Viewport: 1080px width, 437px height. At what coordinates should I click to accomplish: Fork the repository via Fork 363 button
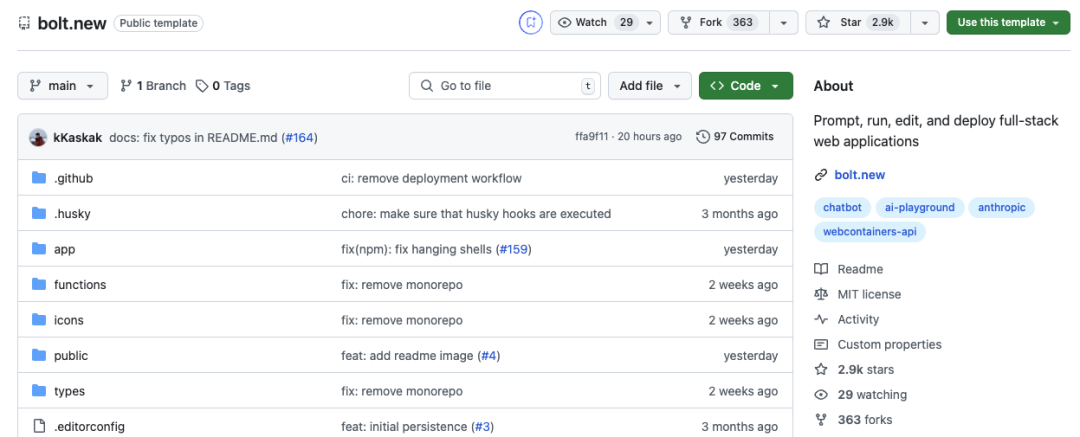[719, 23]
